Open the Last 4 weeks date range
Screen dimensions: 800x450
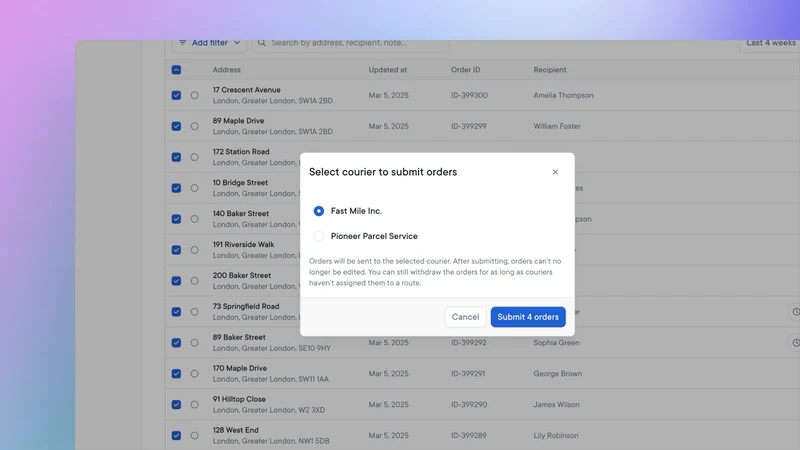coord(770,43)
